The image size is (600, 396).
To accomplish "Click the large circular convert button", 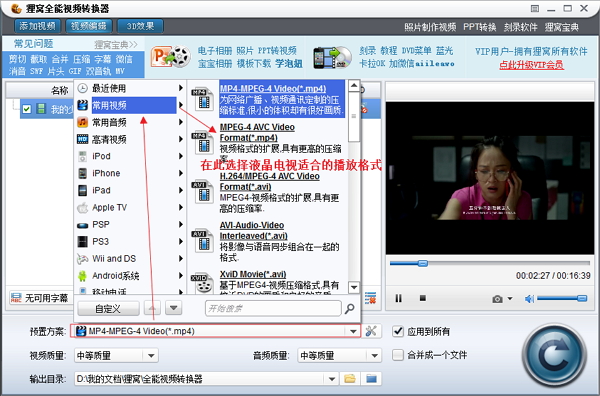I will (554, 355).
